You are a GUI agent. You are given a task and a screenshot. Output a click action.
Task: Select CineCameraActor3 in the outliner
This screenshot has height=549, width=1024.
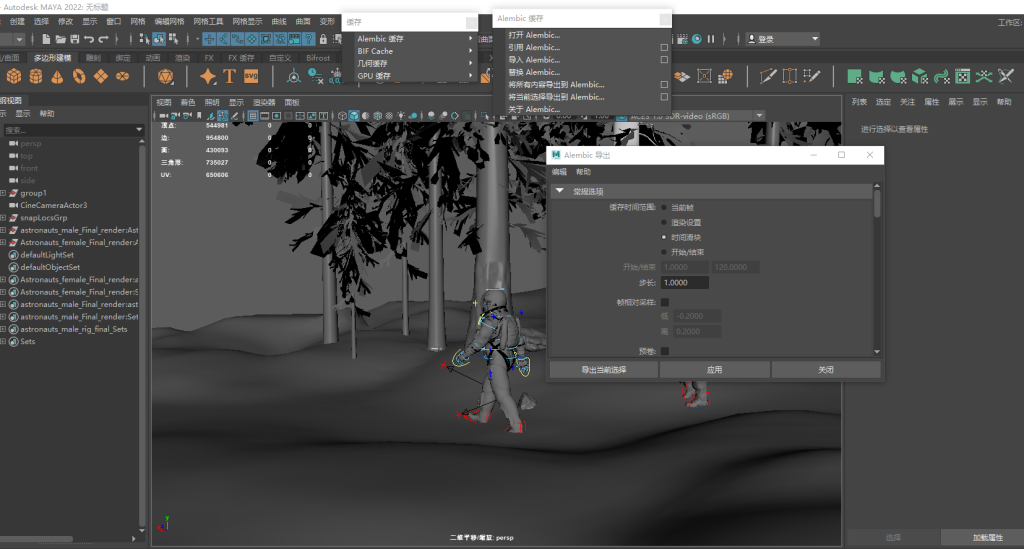pyautogui.click(x=53, y=206)
